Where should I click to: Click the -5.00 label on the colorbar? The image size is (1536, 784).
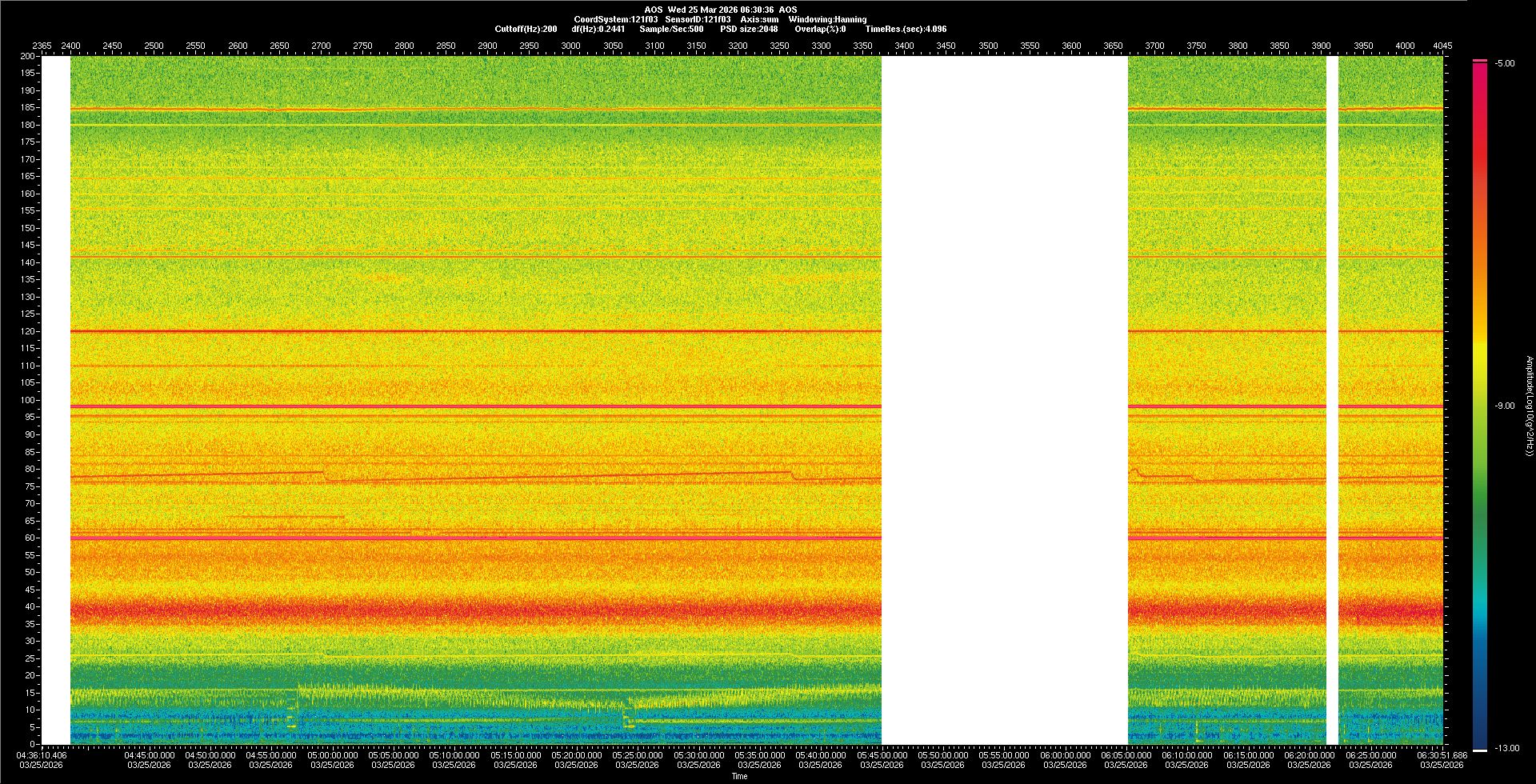click(x=1505, y=64)
